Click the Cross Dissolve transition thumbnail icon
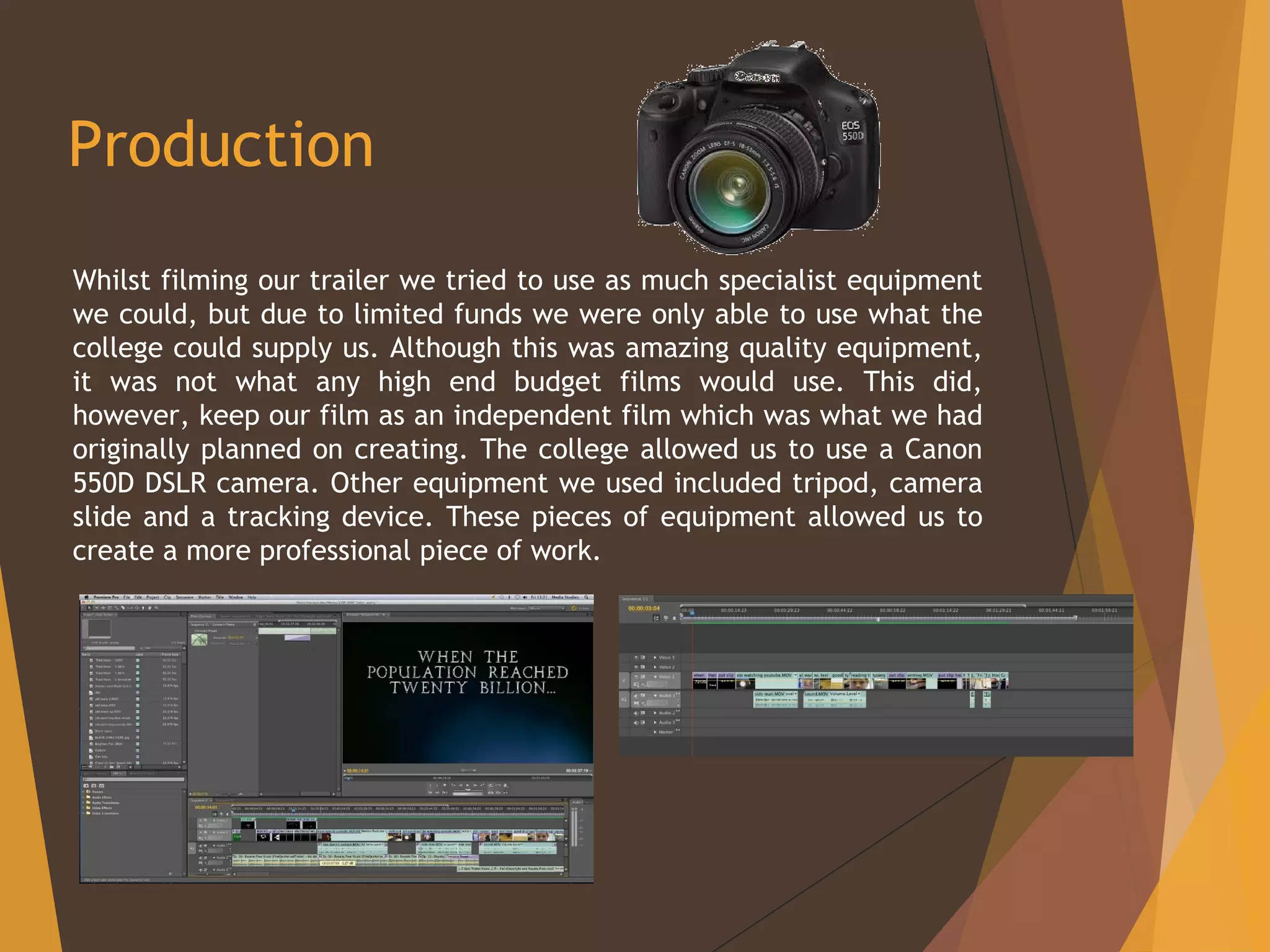 199,640
